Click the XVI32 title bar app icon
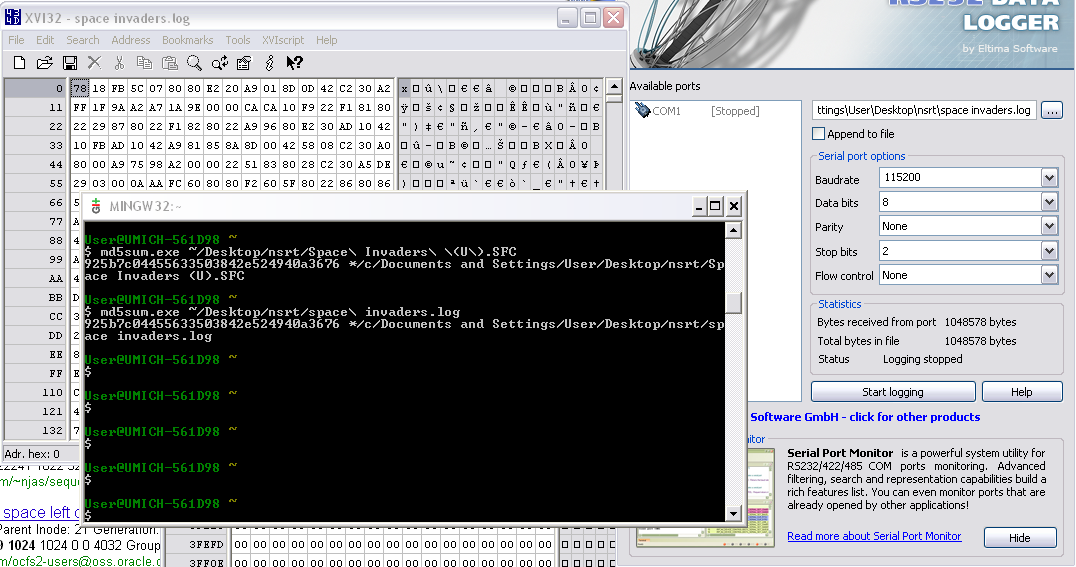The image size is (1076, 567). (x=12, y=17)
